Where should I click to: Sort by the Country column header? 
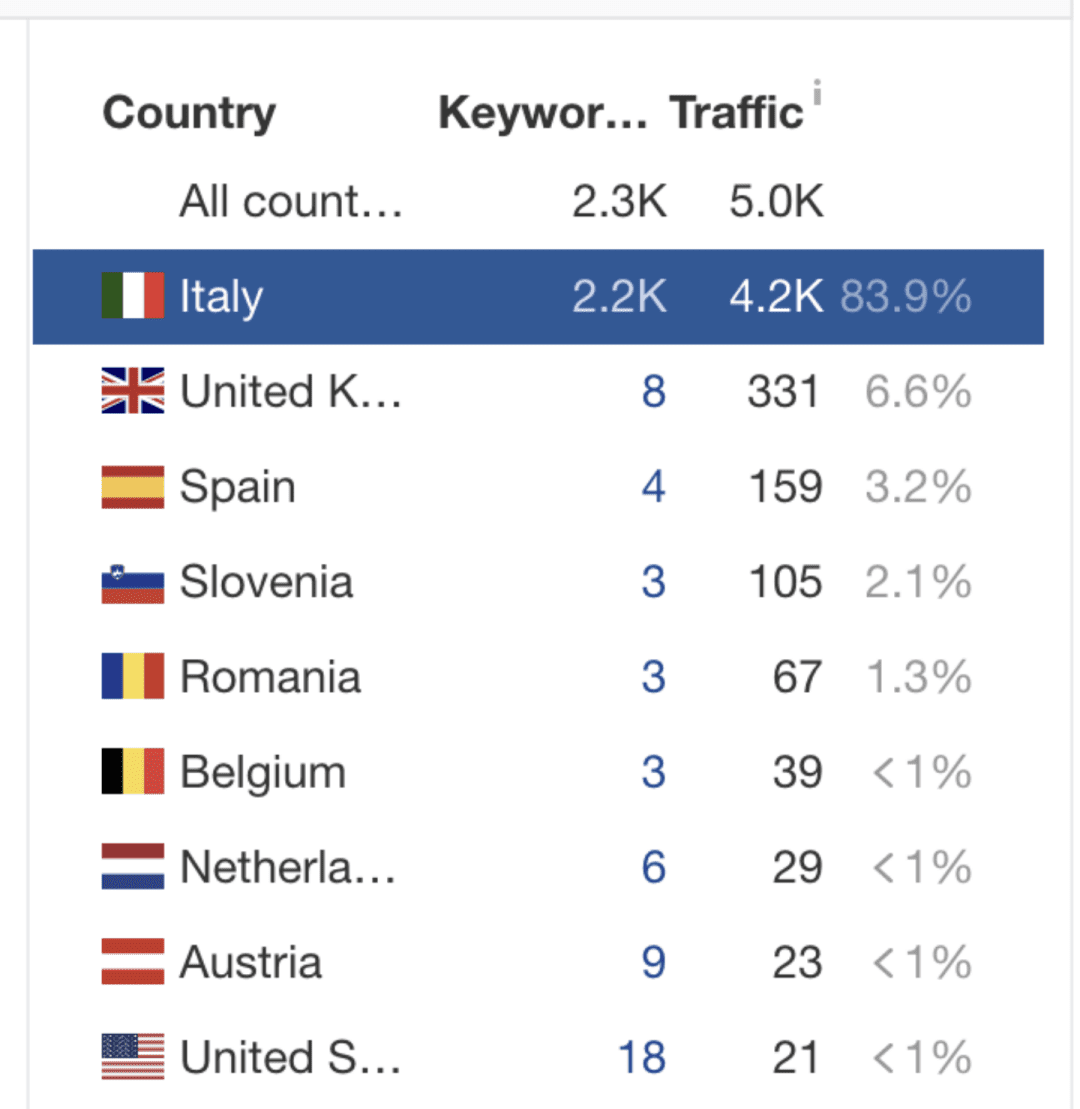coord(189,113)
